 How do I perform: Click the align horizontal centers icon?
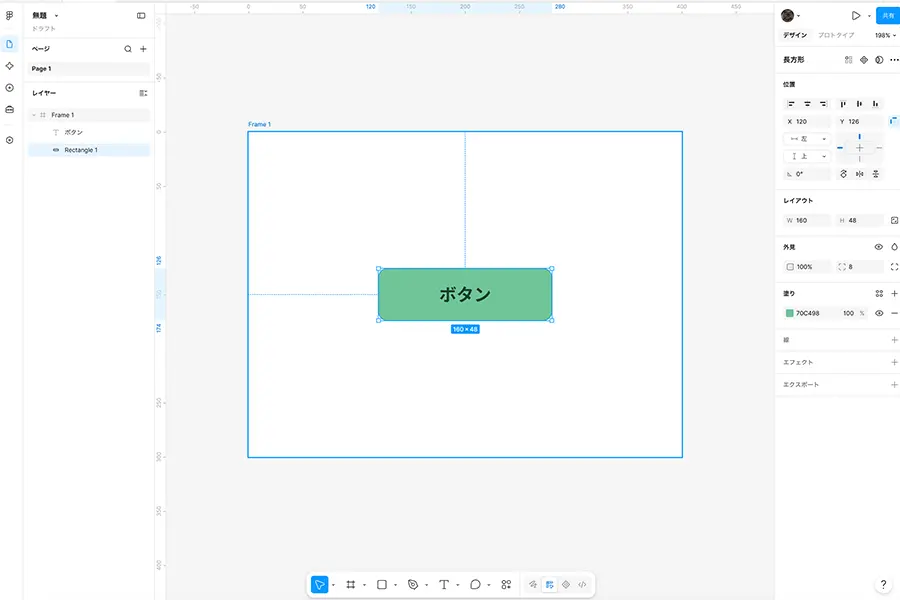pyautogui.click(x=807, y=104)
